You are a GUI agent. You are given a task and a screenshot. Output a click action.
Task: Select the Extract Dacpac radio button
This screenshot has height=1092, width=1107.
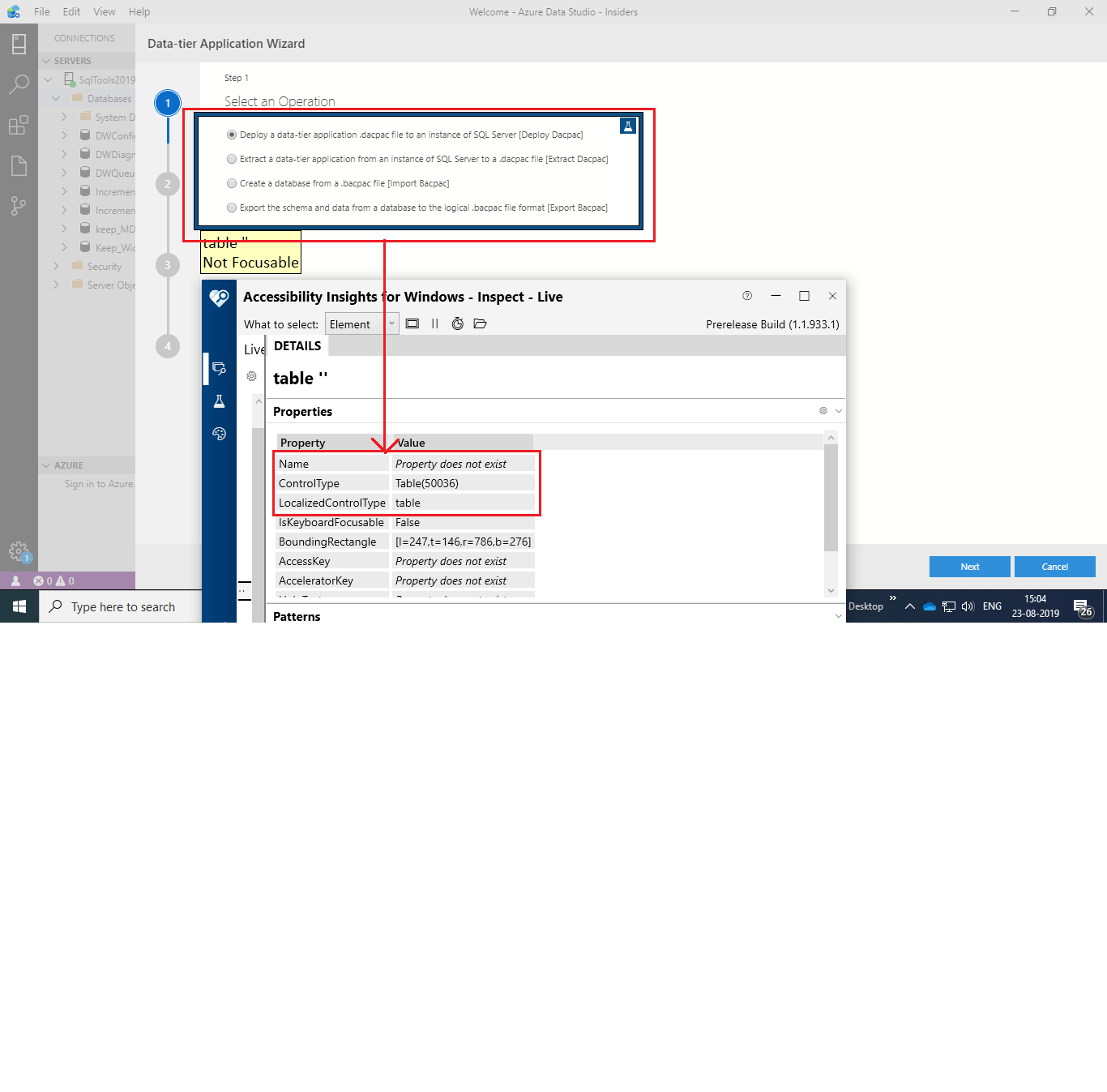click(232, 159)
